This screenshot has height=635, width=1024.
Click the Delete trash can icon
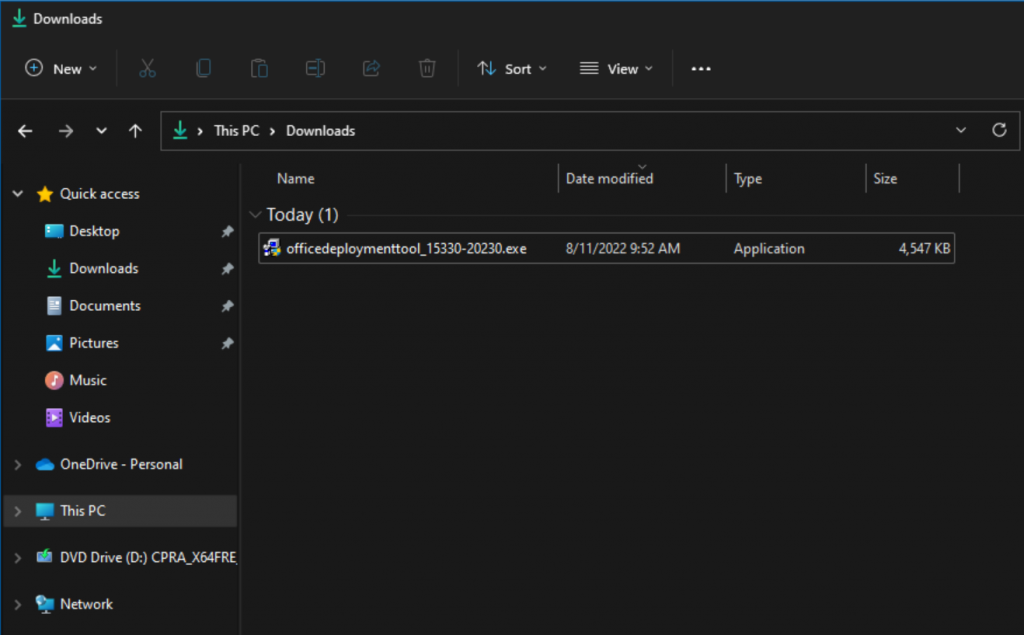427,69
